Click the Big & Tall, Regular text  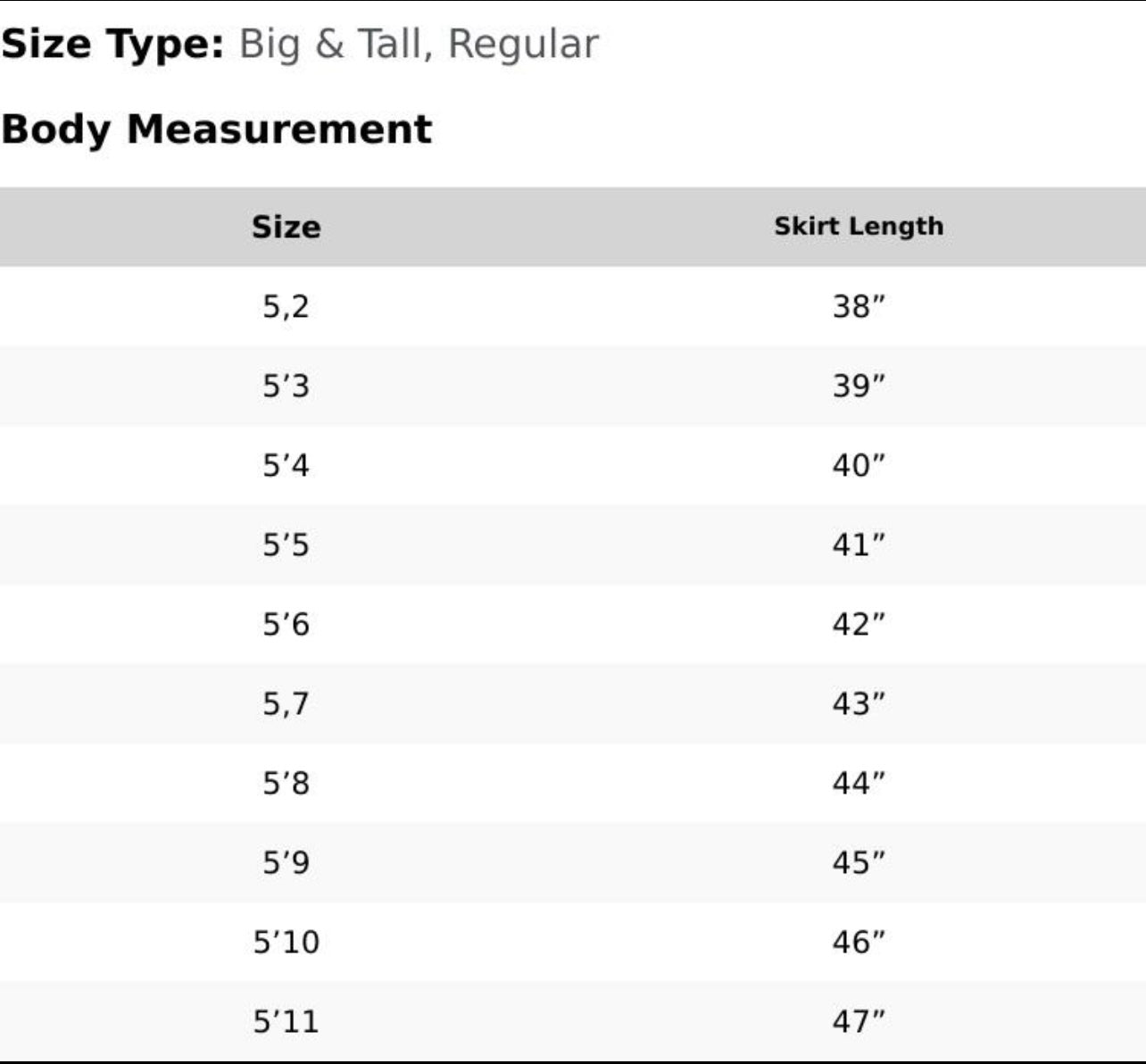(x=418, y=44)
